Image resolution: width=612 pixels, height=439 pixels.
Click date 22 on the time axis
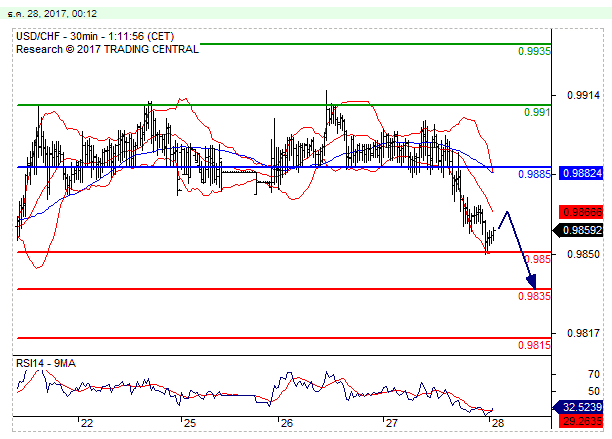tap(87, 423)
